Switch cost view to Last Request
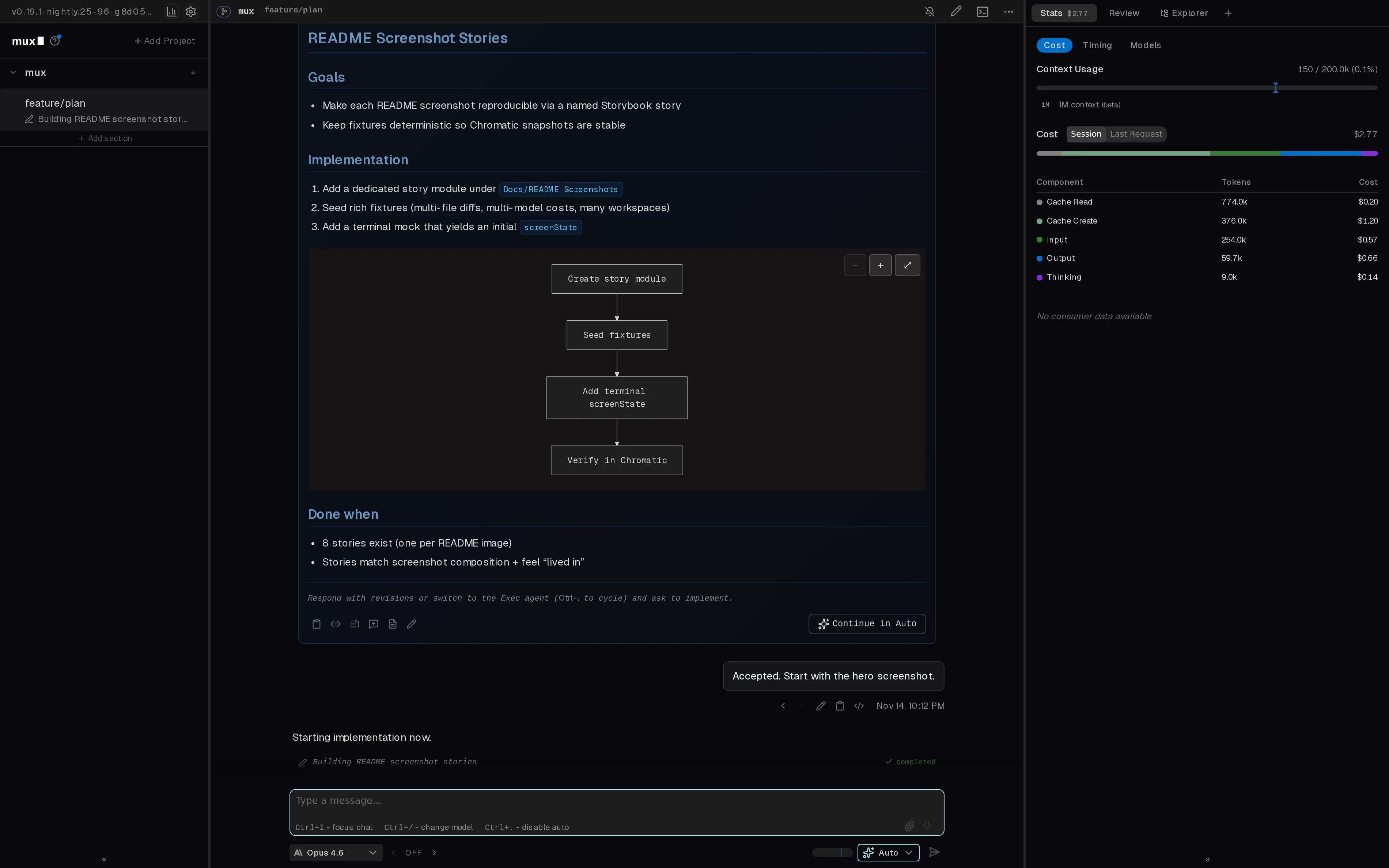Viewport: 1389px width, 868px height. (x=1136, y=134)
